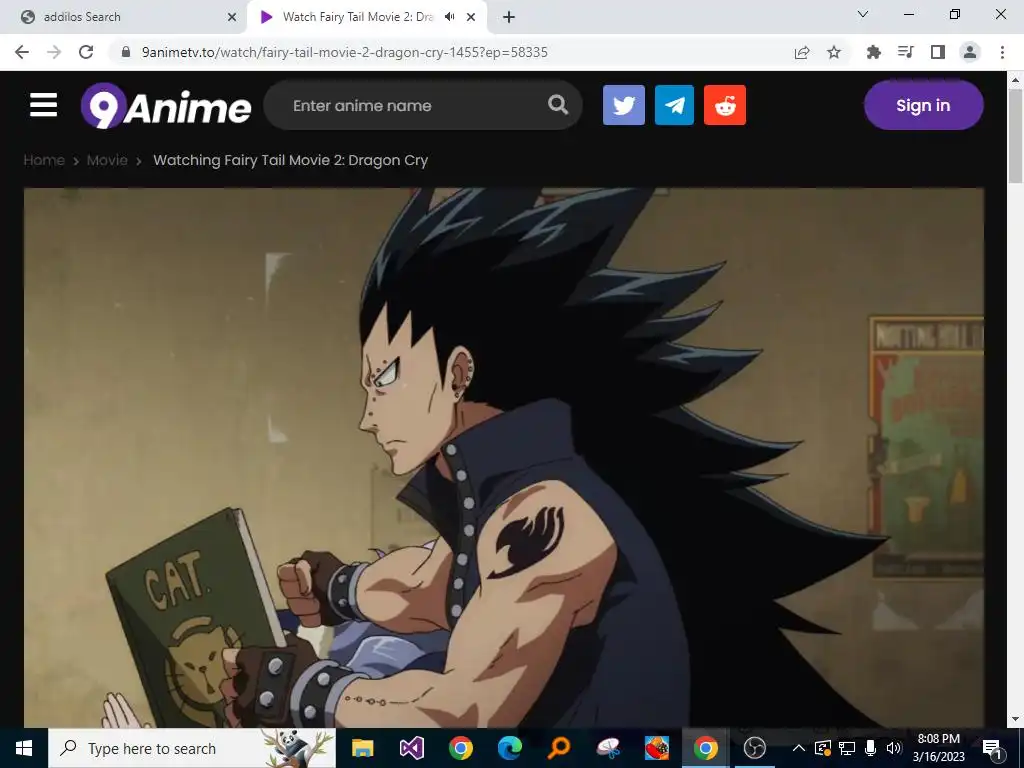Click the scrollbar down arrow

tap(1015, 720)
